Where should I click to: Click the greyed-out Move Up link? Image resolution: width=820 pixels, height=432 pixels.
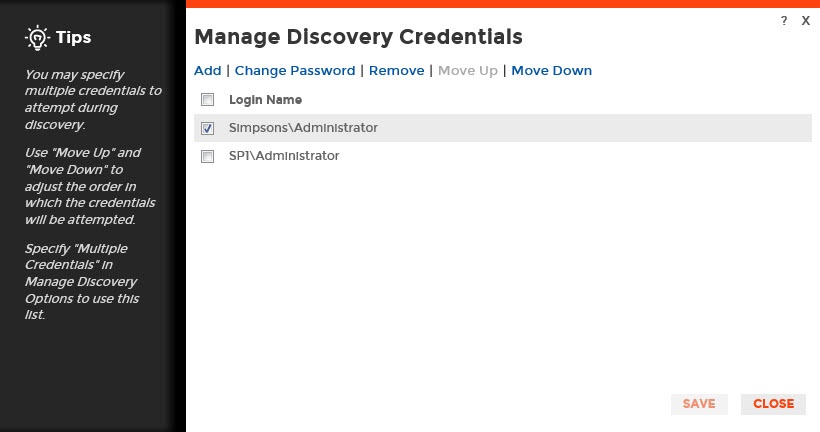pos(468,71)
